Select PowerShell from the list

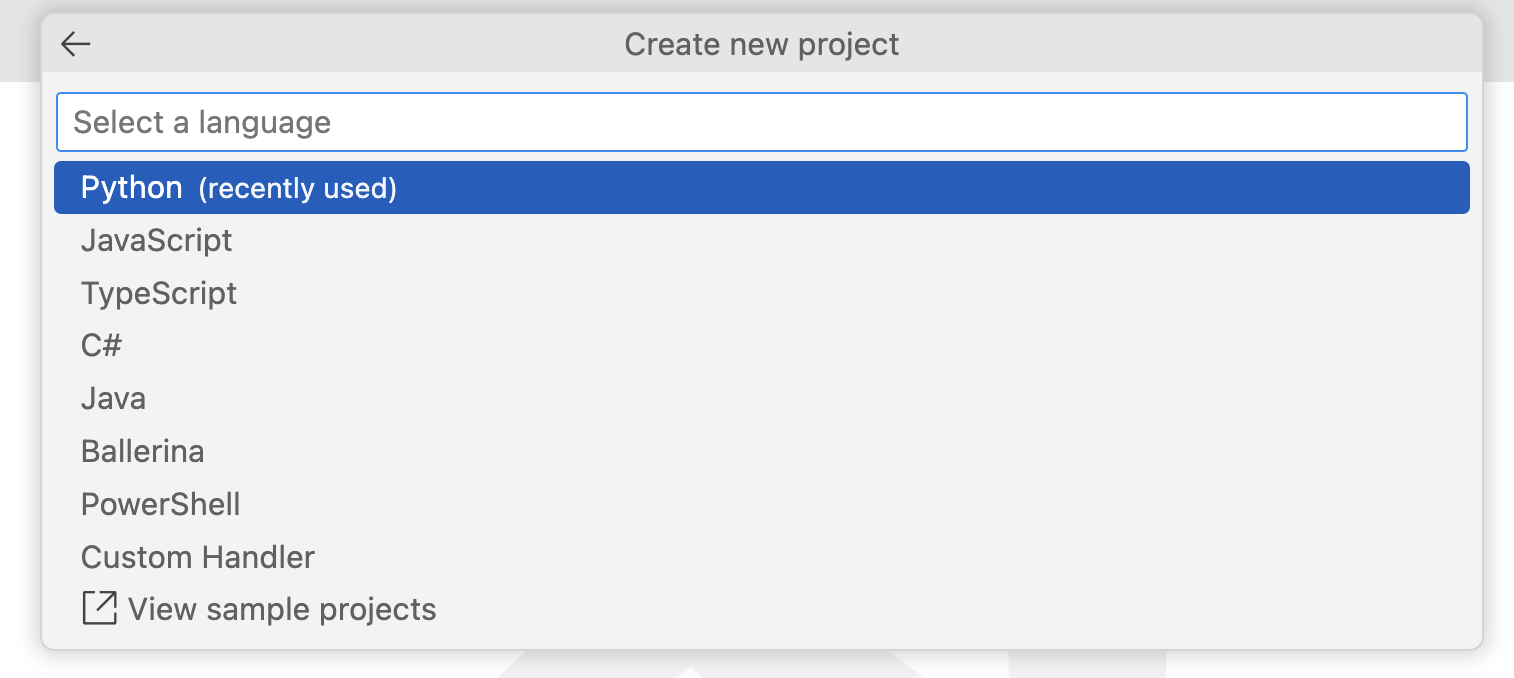point(160,504)
